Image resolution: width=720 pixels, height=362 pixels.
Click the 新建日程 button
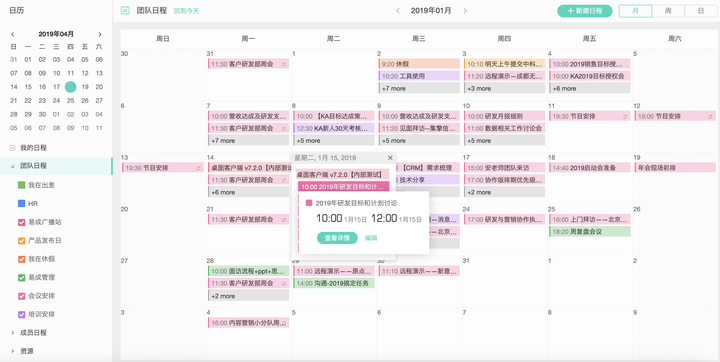pos(585,11)
